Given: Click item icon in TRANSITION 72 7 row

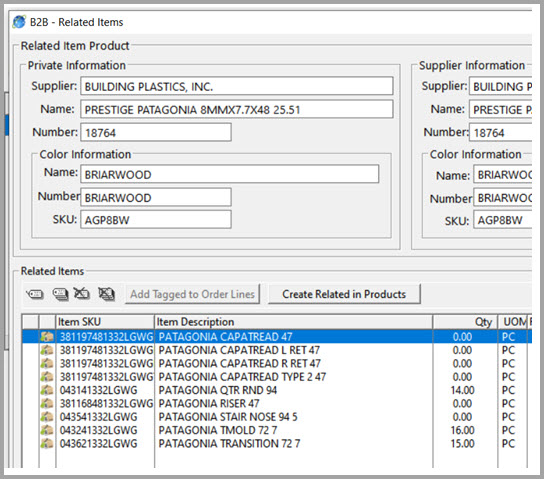Looking at the screenshot, I should coord(47,443).
